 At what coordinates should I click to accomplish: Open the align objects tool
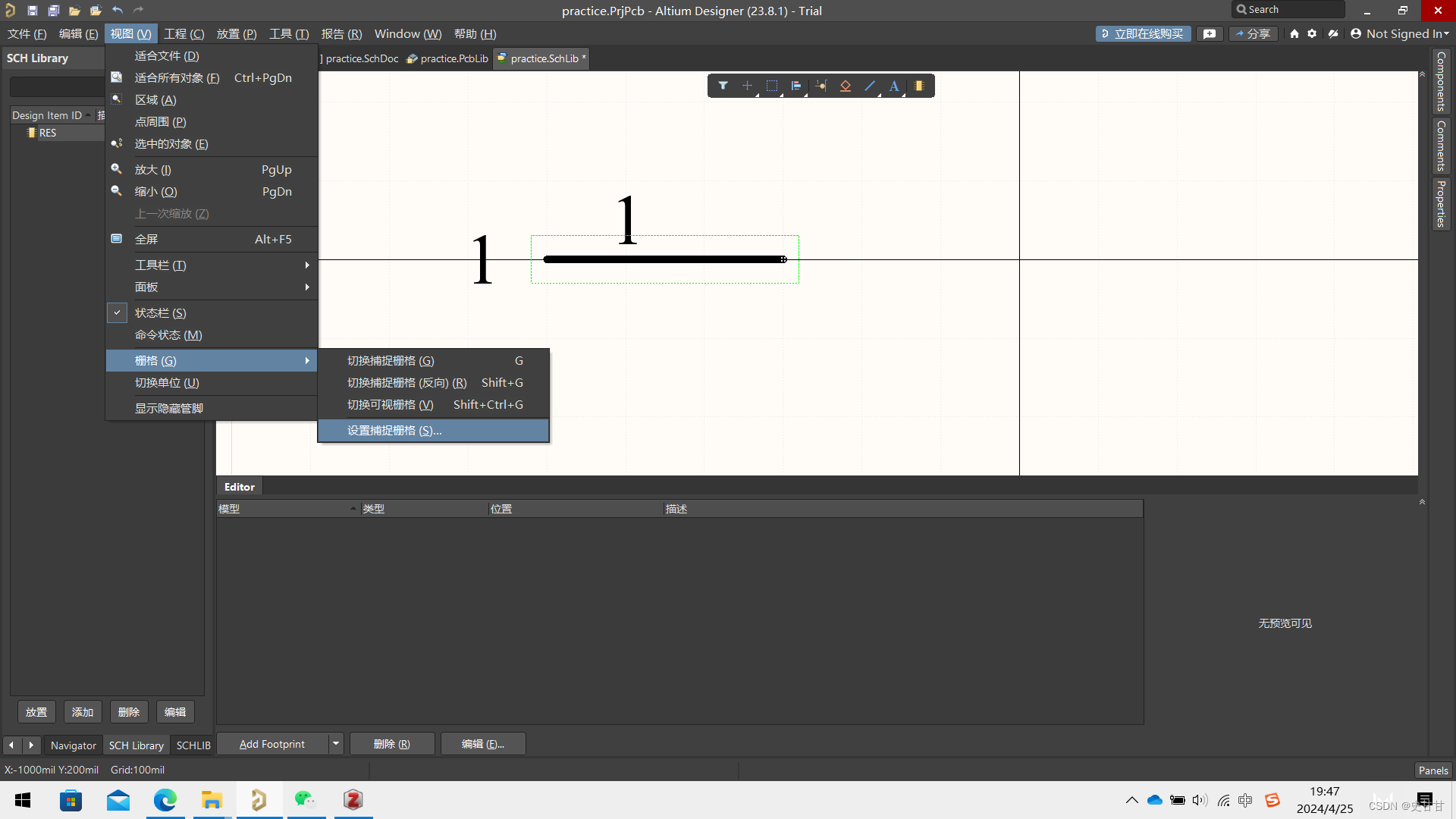click(796, 86)
